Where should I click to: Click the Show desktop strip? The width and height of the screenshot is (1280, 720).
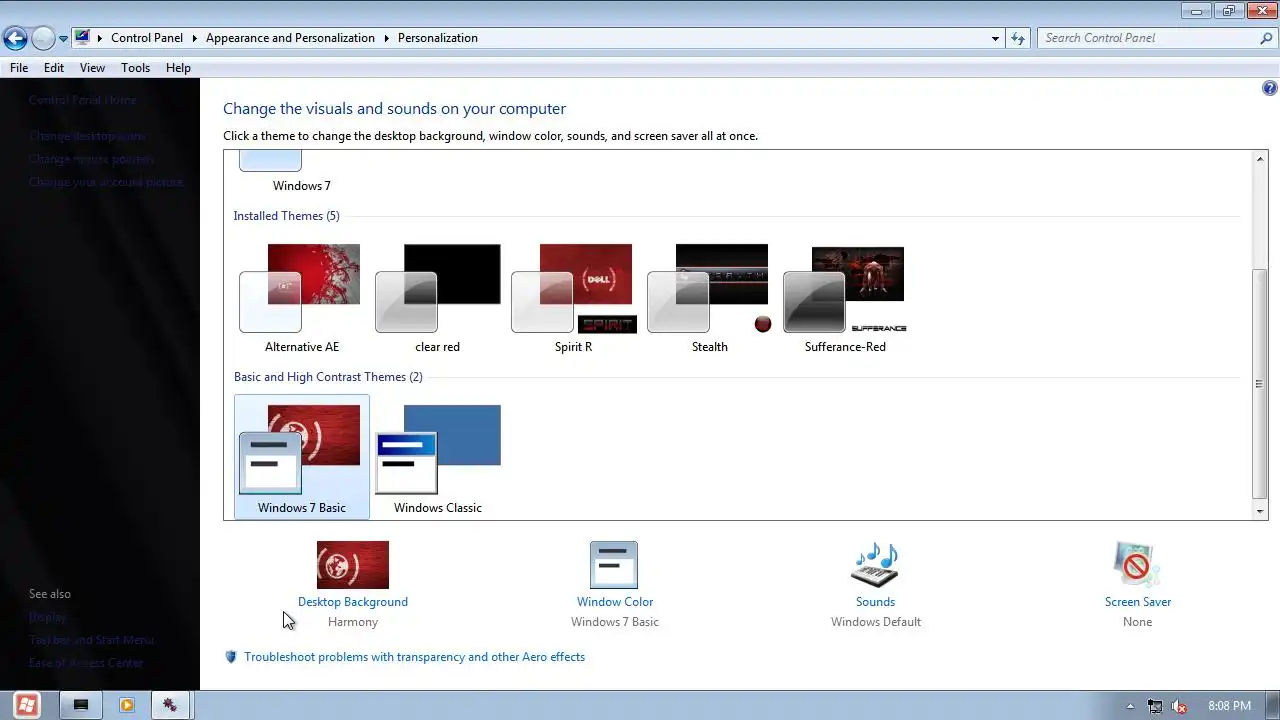pyautogui.click(x=1273, y=705)
